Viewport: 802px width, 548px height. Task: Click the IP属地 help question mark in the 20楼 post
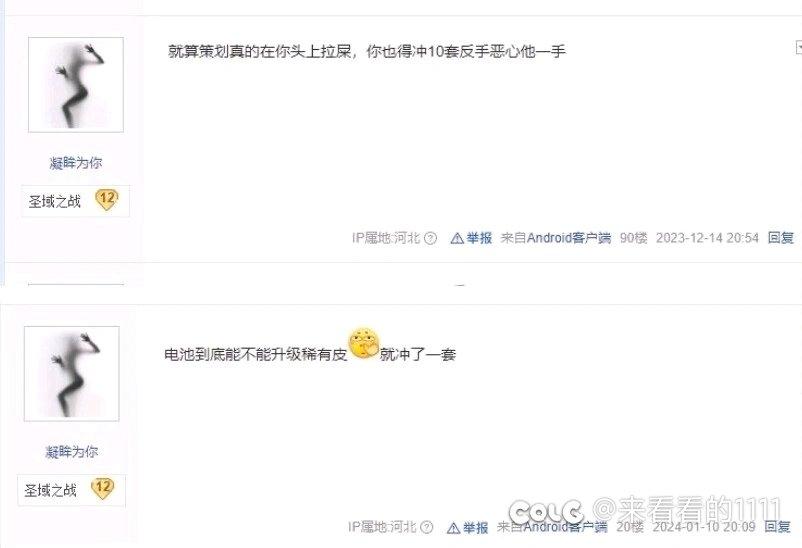(427, 527)
